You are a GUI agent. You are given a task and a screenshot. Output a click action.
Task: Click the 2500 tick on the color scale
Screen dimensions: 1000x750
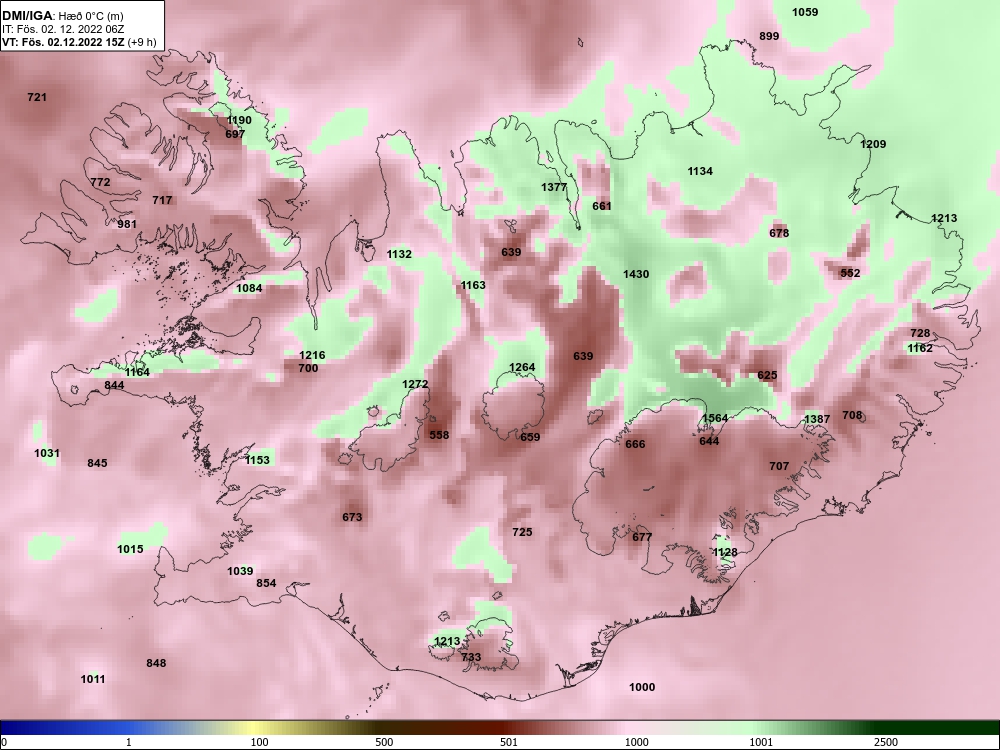coord(886,742)
